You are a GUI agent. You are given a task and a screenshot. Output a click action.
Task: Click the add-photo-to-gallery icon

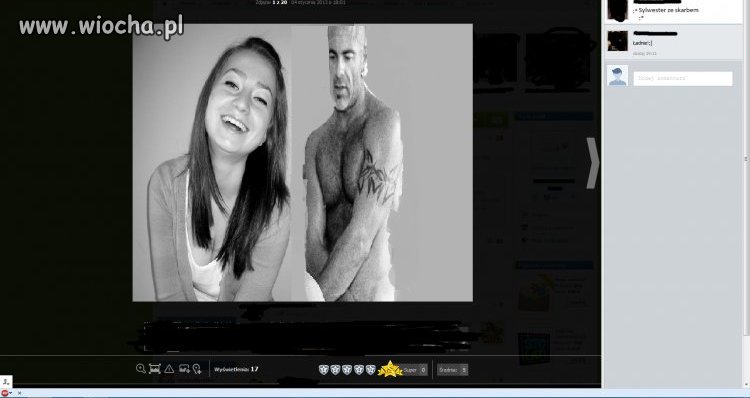pyautogui.click(x=184, y=369)
